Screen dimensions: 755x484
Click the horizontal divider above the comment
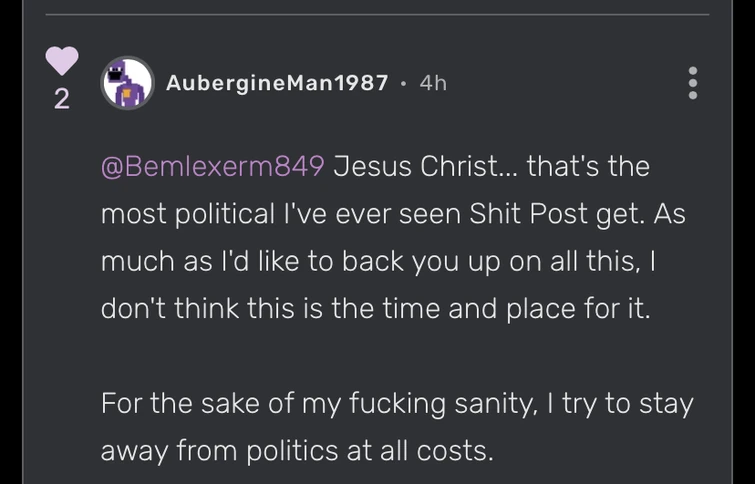tap(378, 14)
